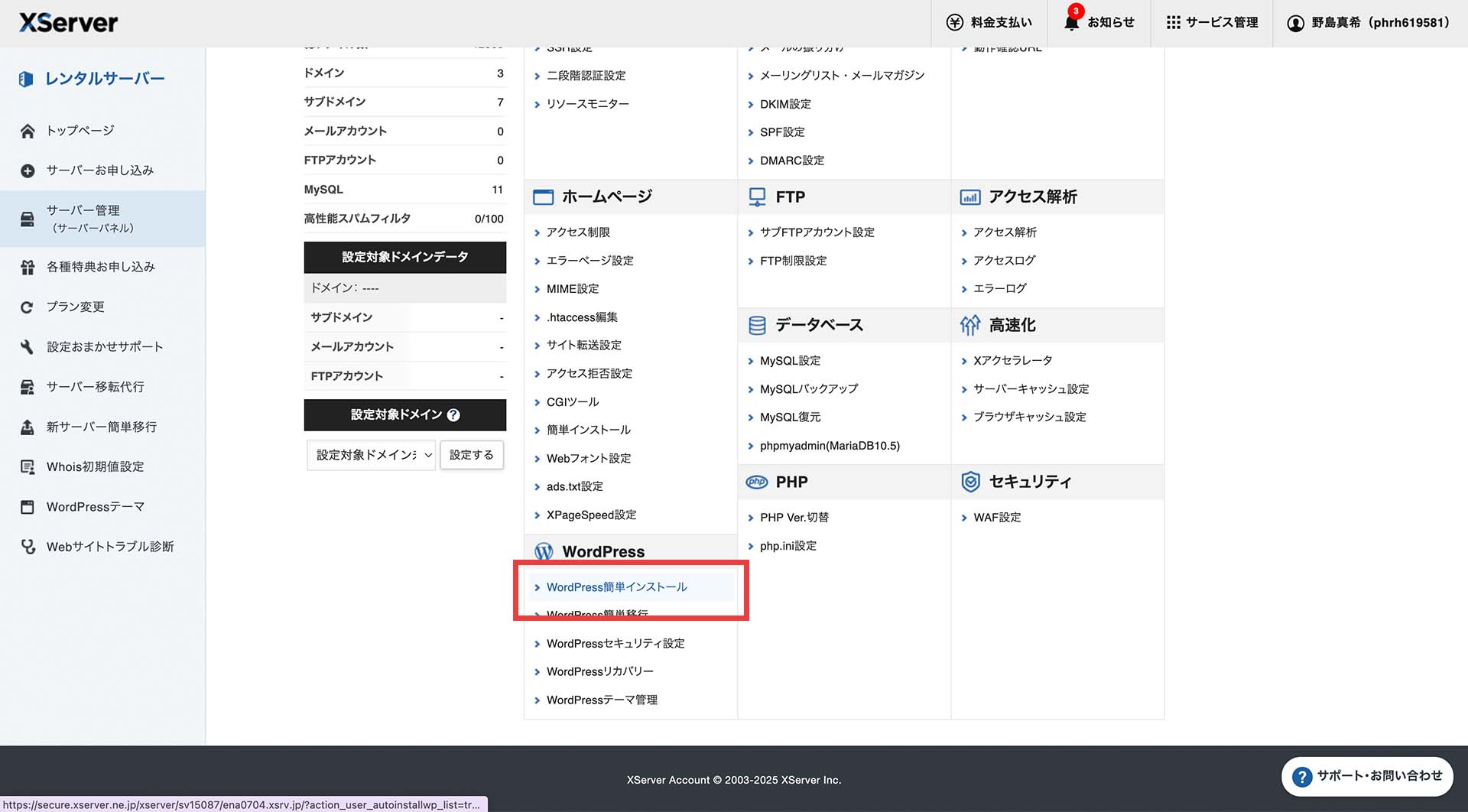Open phpmyadmin(MariaDB10.5) link
This screenshot has width=1468, height=812.
(x=830, y=446)
